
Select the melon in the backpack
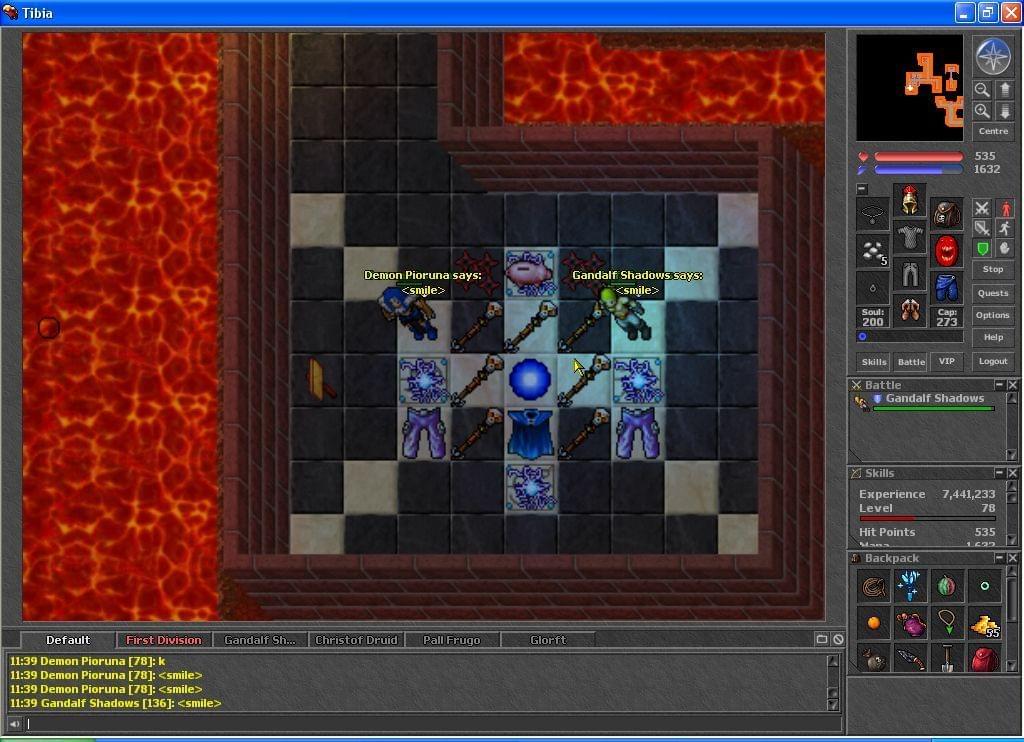[946, 586]
